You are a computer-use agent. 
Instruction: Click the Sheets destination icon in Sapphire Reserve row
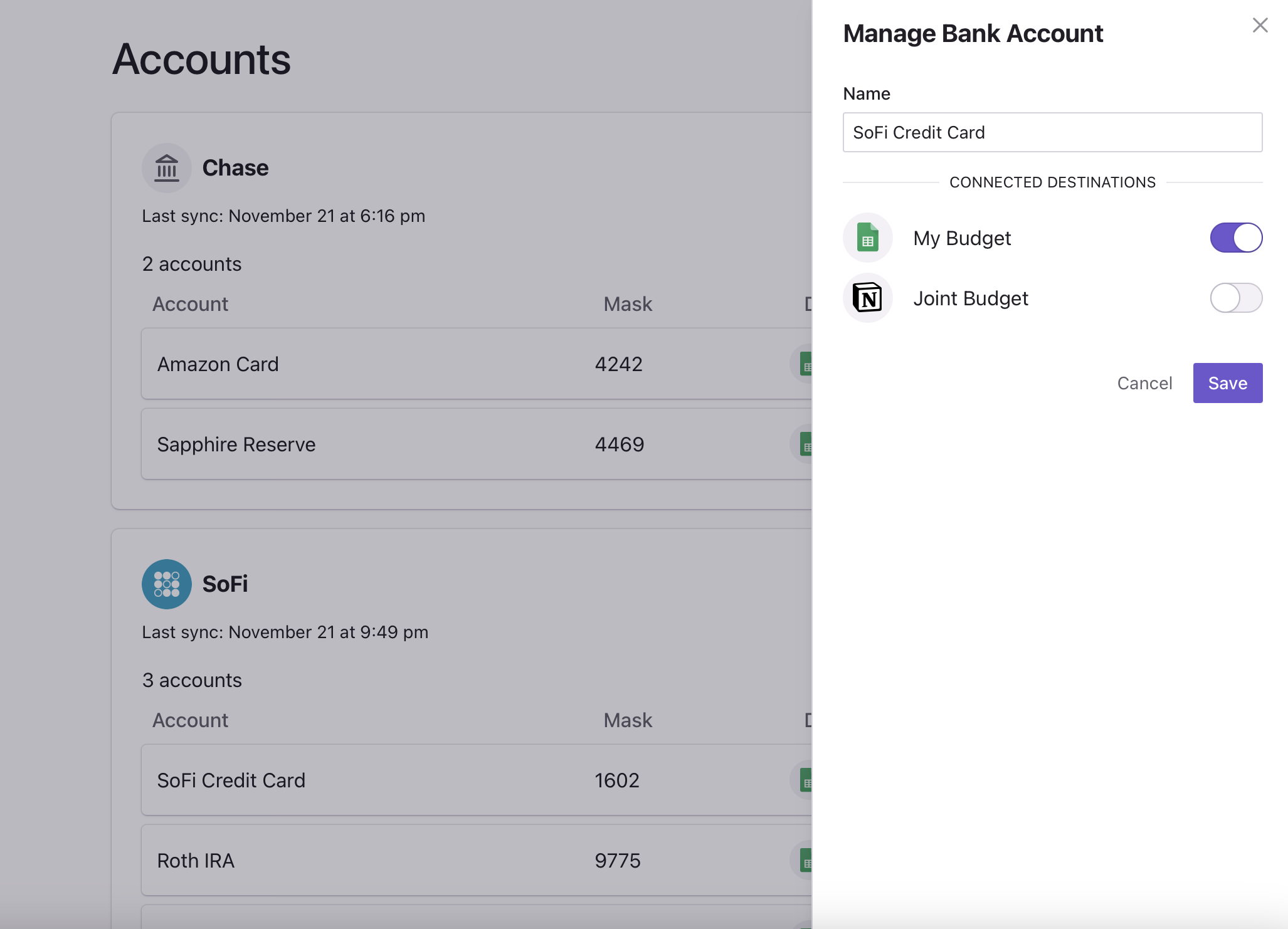(805, 444)
